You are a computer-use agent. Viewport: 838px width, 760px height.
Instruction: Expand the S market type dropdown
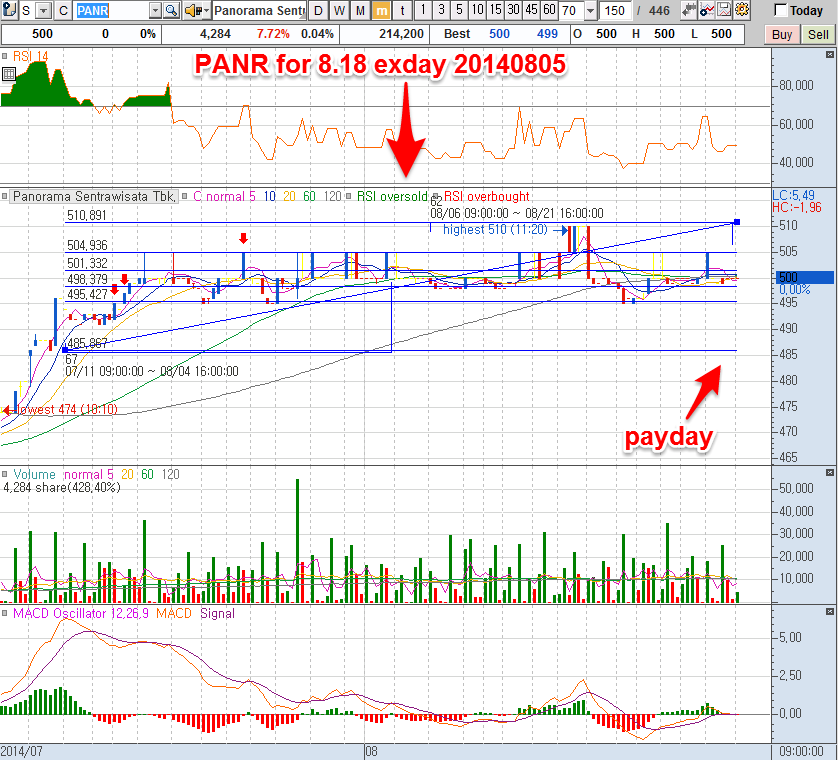tap(44, 10)
